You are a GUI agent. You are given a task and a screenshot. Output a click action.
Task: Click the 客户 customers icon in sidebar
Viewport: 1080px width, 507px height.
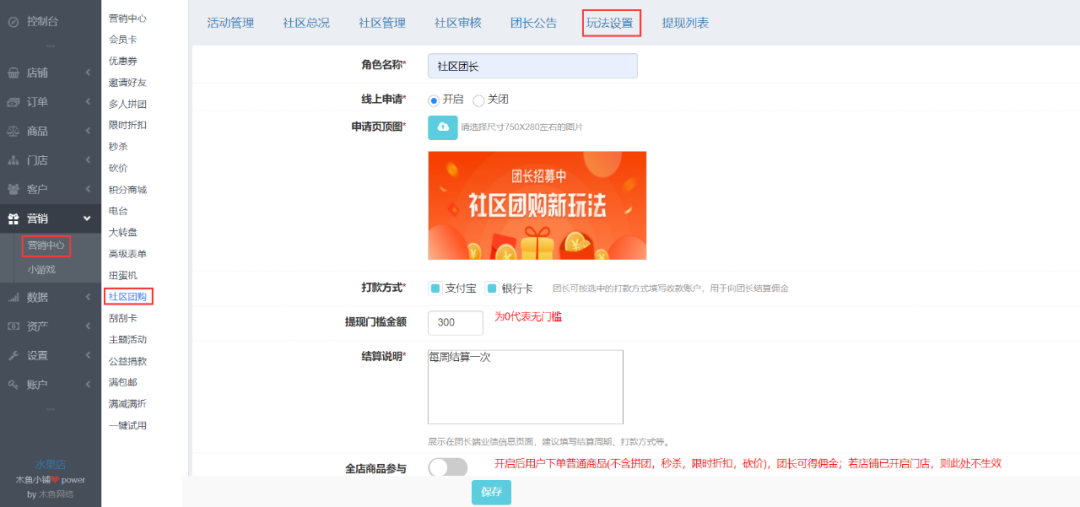(x=14, y=189)
